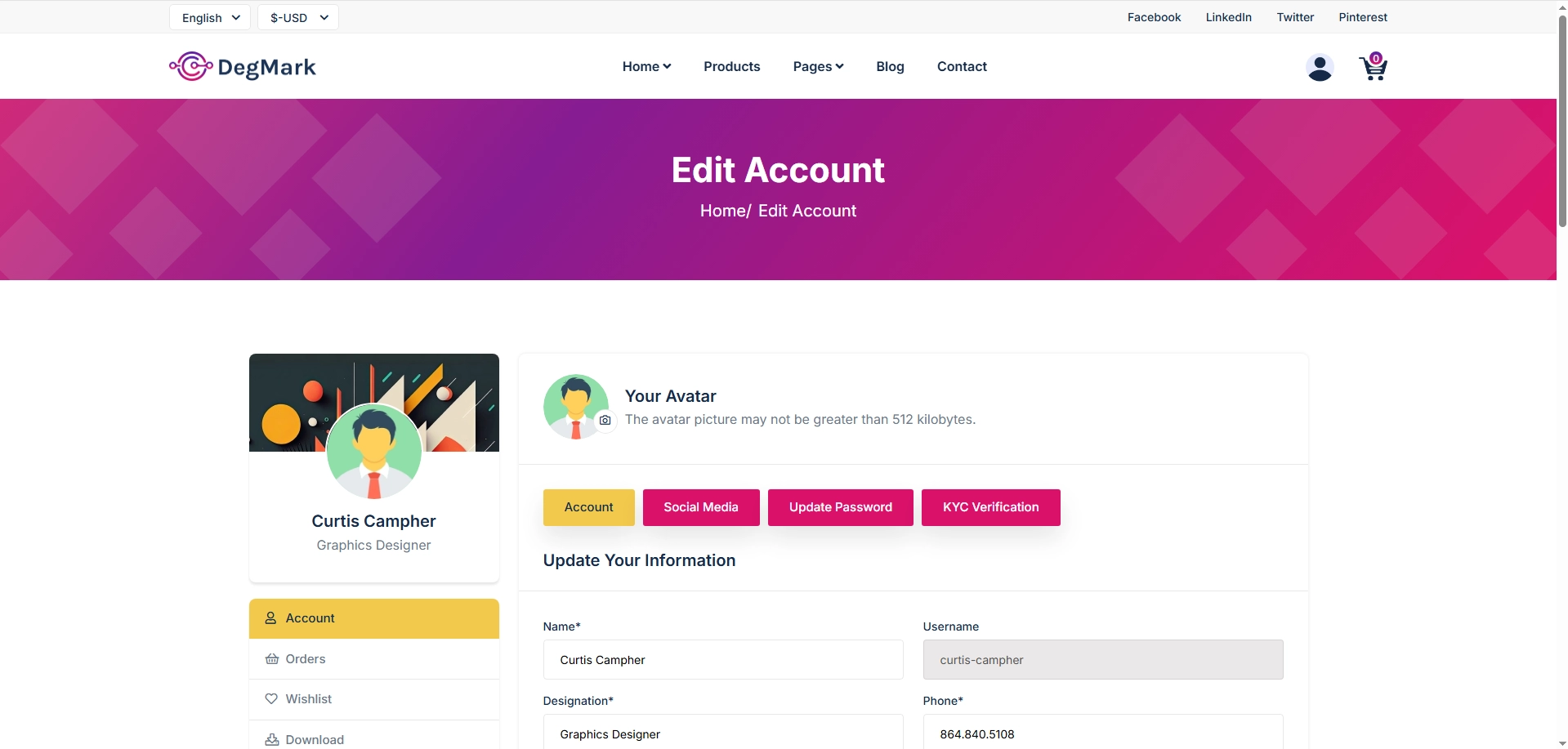Click the user profile icon in header
This screenshot has width=1568, height=749.
(1320, 67)
